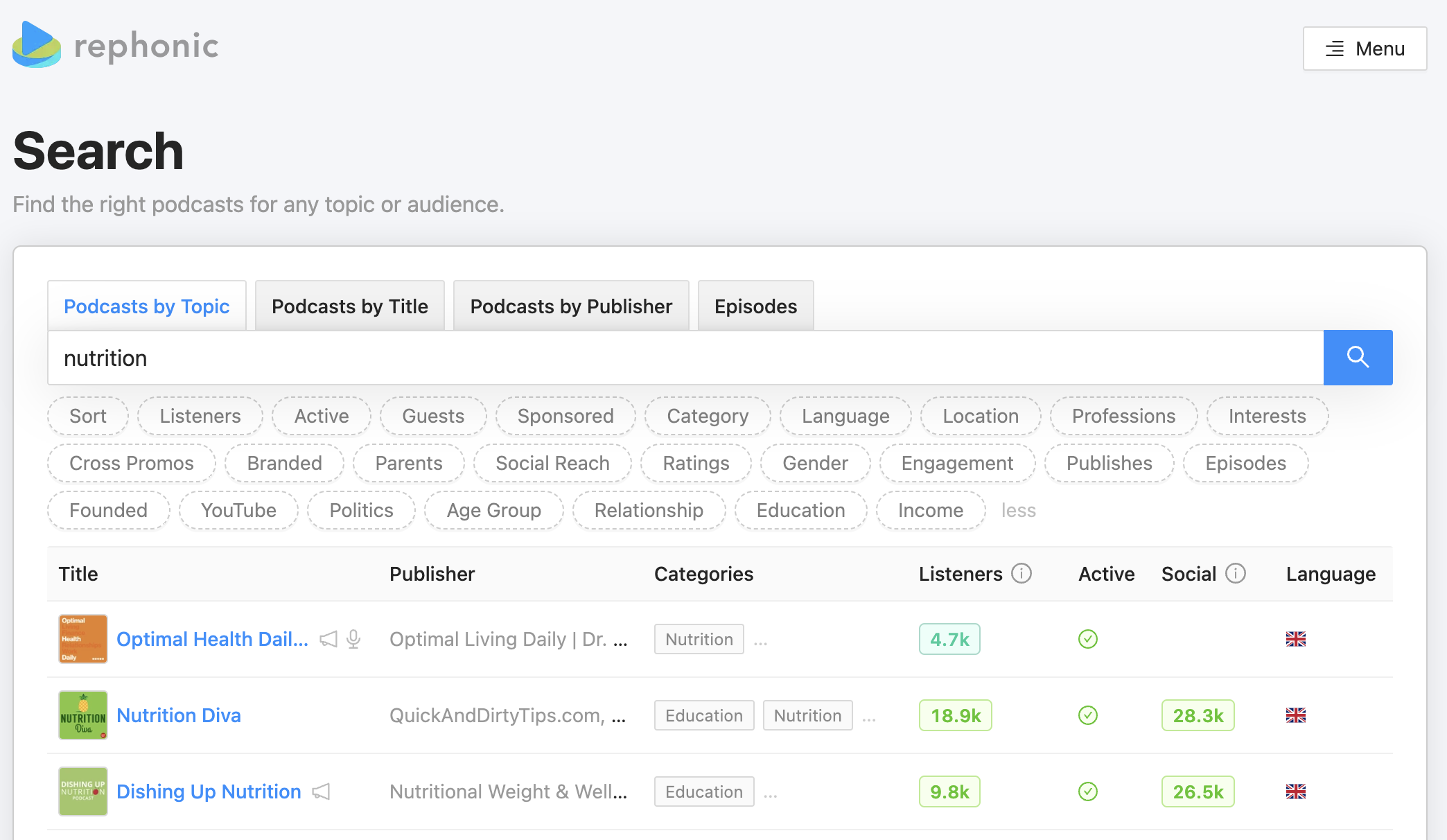Open the Ratings filter
Image resolution: width=1447 pixels, height=840 pixels.
[696, 463]
